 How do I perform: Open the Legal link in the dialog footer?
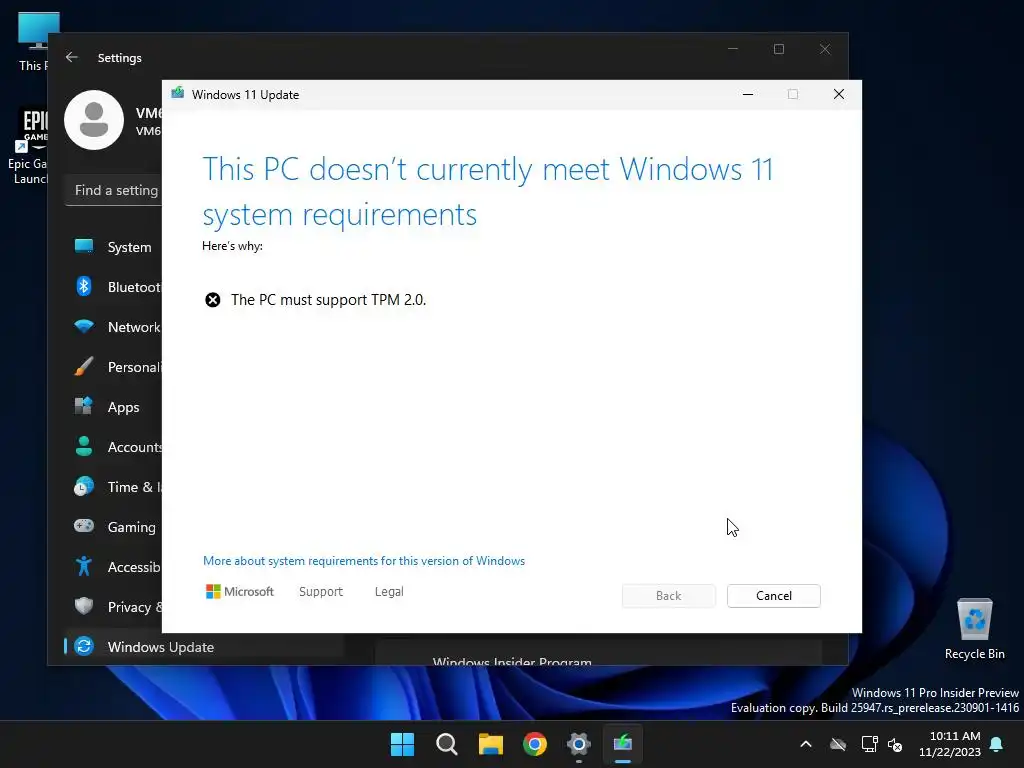pos(389,592)
